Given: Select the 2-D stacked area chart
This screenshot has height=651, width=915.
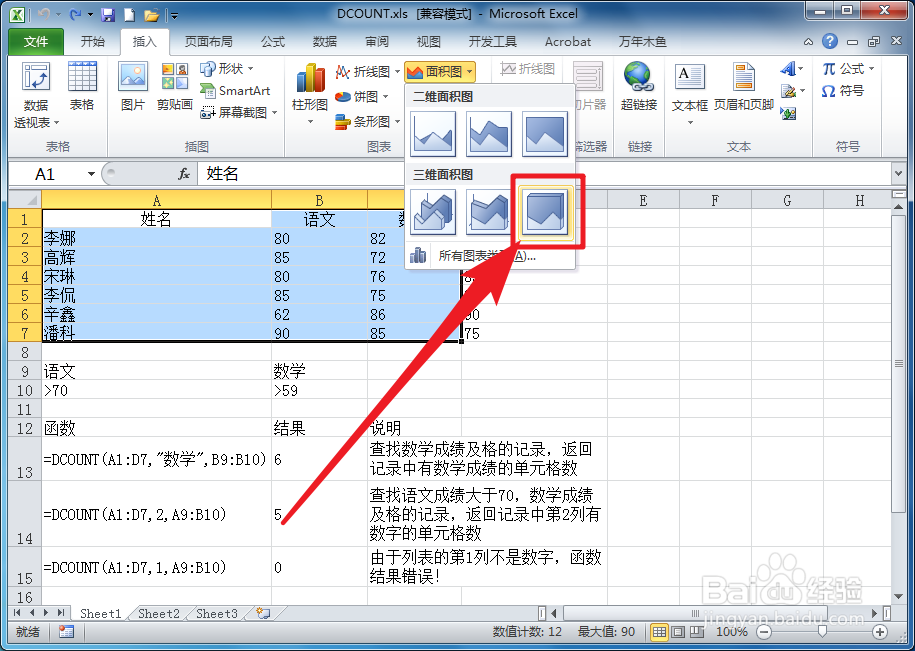Looking at the screenshot, I should click(488, 132).
